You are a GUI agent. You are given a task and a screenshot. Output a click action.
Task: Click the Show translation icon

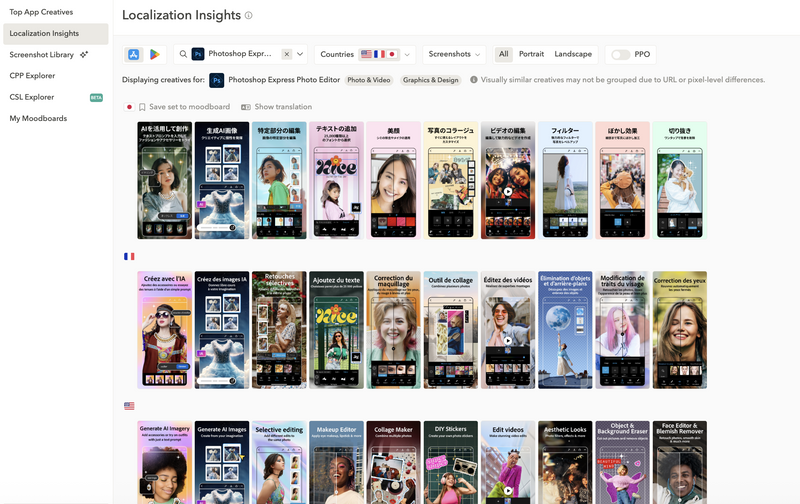tap(246, 107)
